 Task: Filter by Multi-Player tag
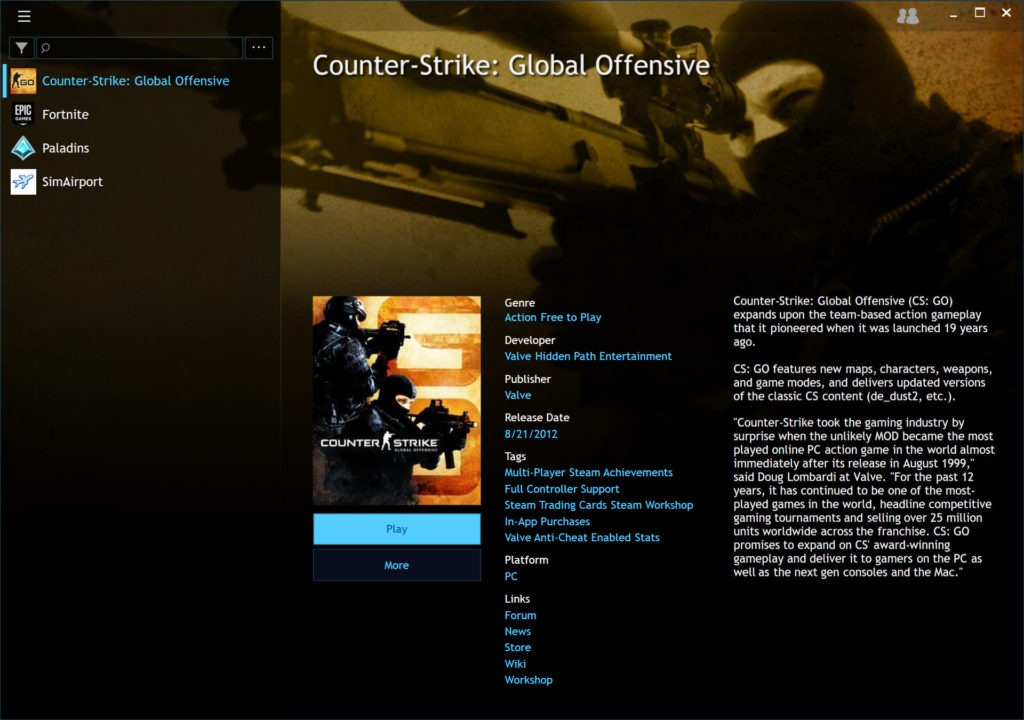pyautogui.click(x=535, y=472)
